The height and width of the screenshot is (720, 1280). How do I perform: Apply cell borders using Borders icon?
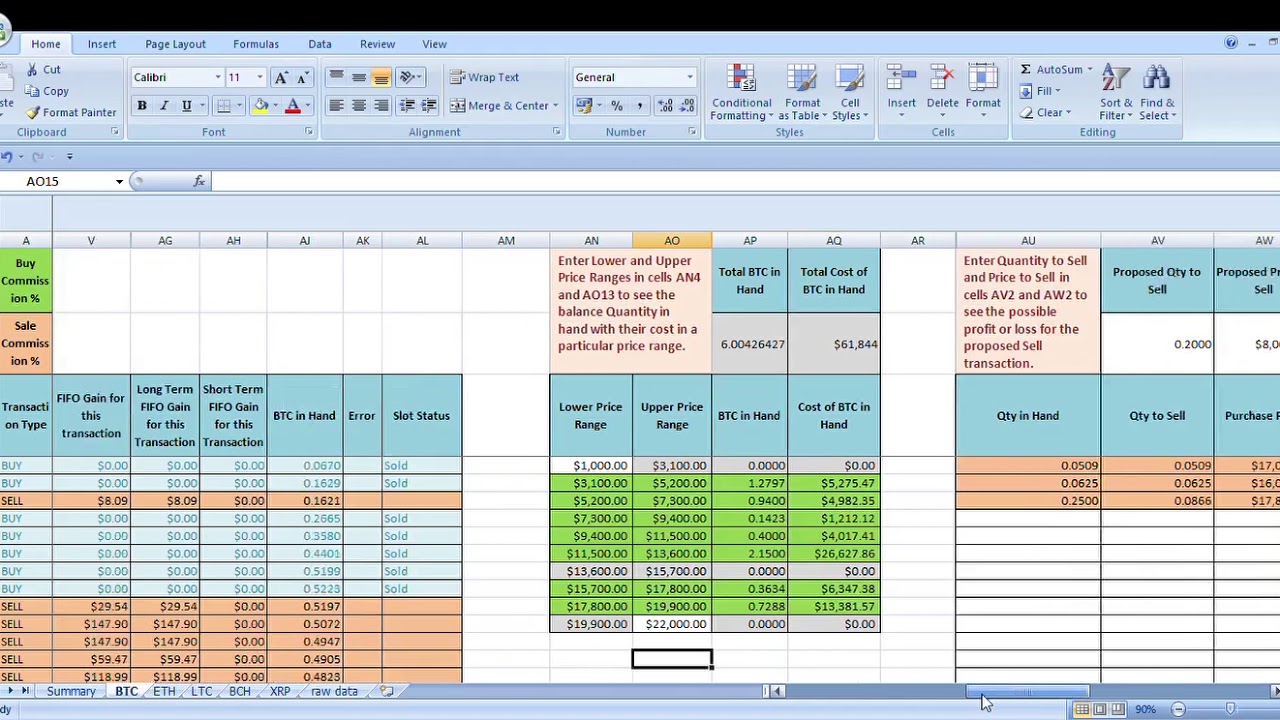[x=224, y=106]
